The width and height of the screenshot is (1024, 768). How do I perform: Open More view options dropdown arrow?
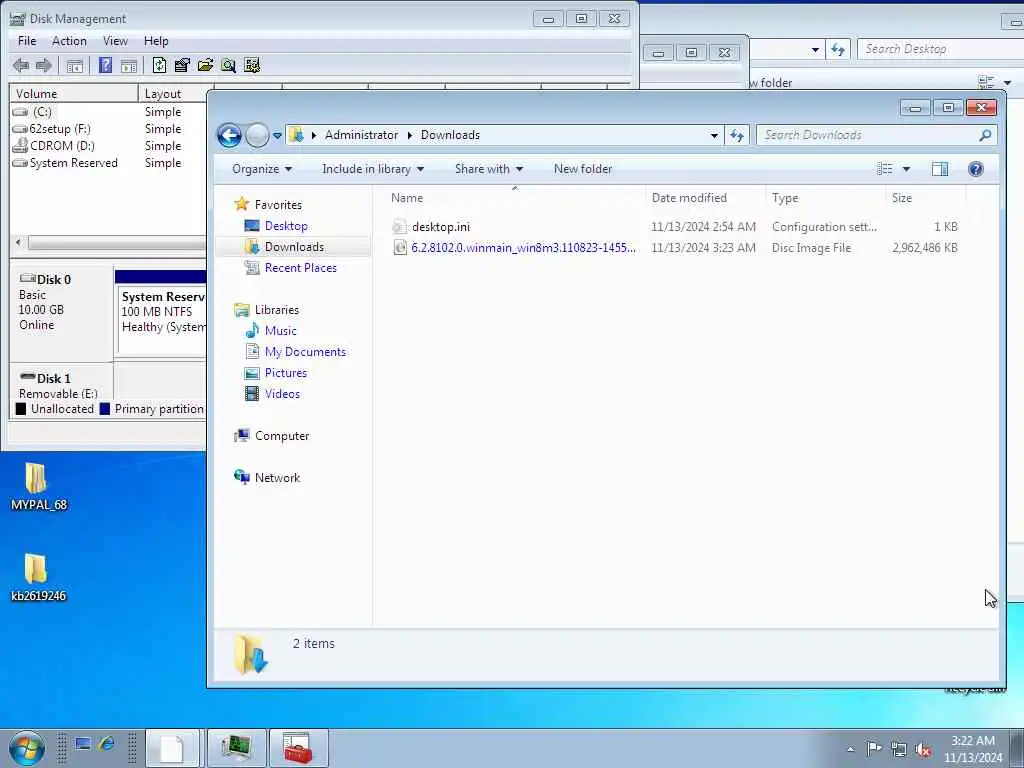coord(906,169)
